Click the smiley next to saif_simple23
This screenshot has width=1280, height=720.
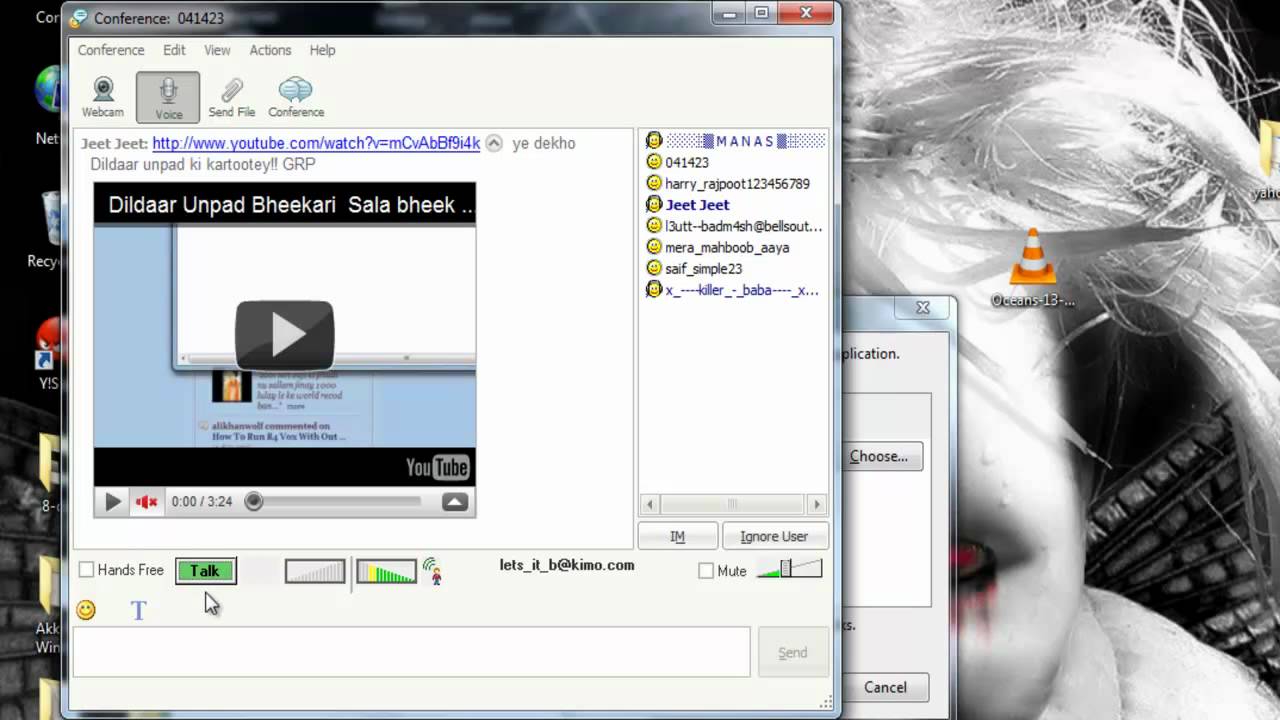(x=654, y=268)
